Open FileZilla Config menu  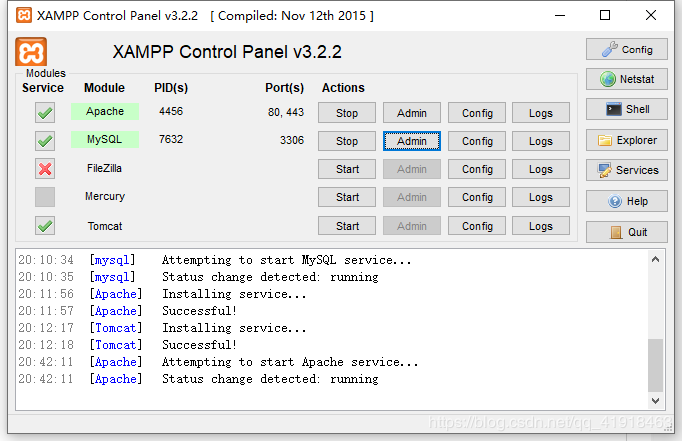coord(477,169)
